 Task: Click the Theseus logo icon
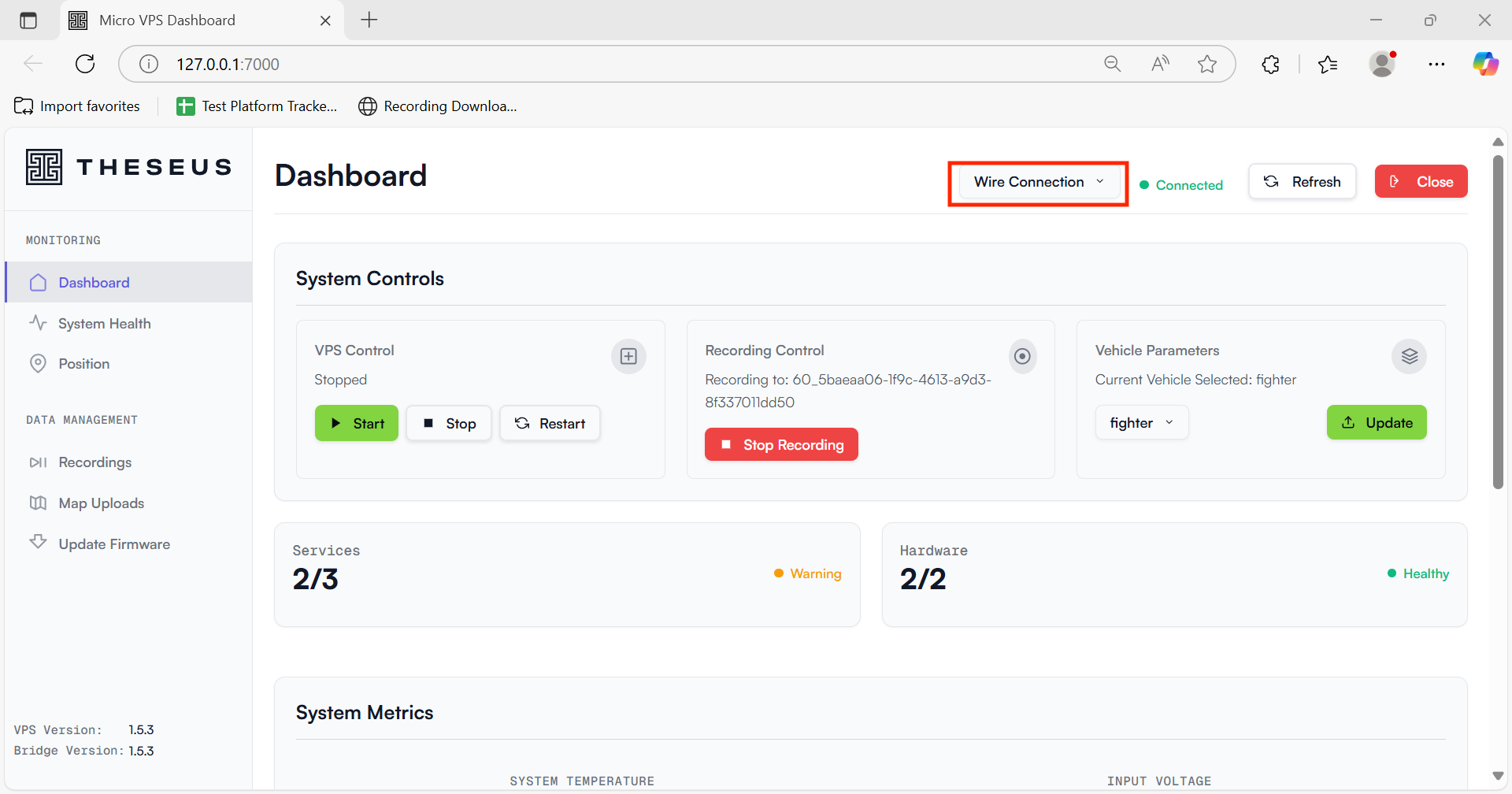pos(44,167)
